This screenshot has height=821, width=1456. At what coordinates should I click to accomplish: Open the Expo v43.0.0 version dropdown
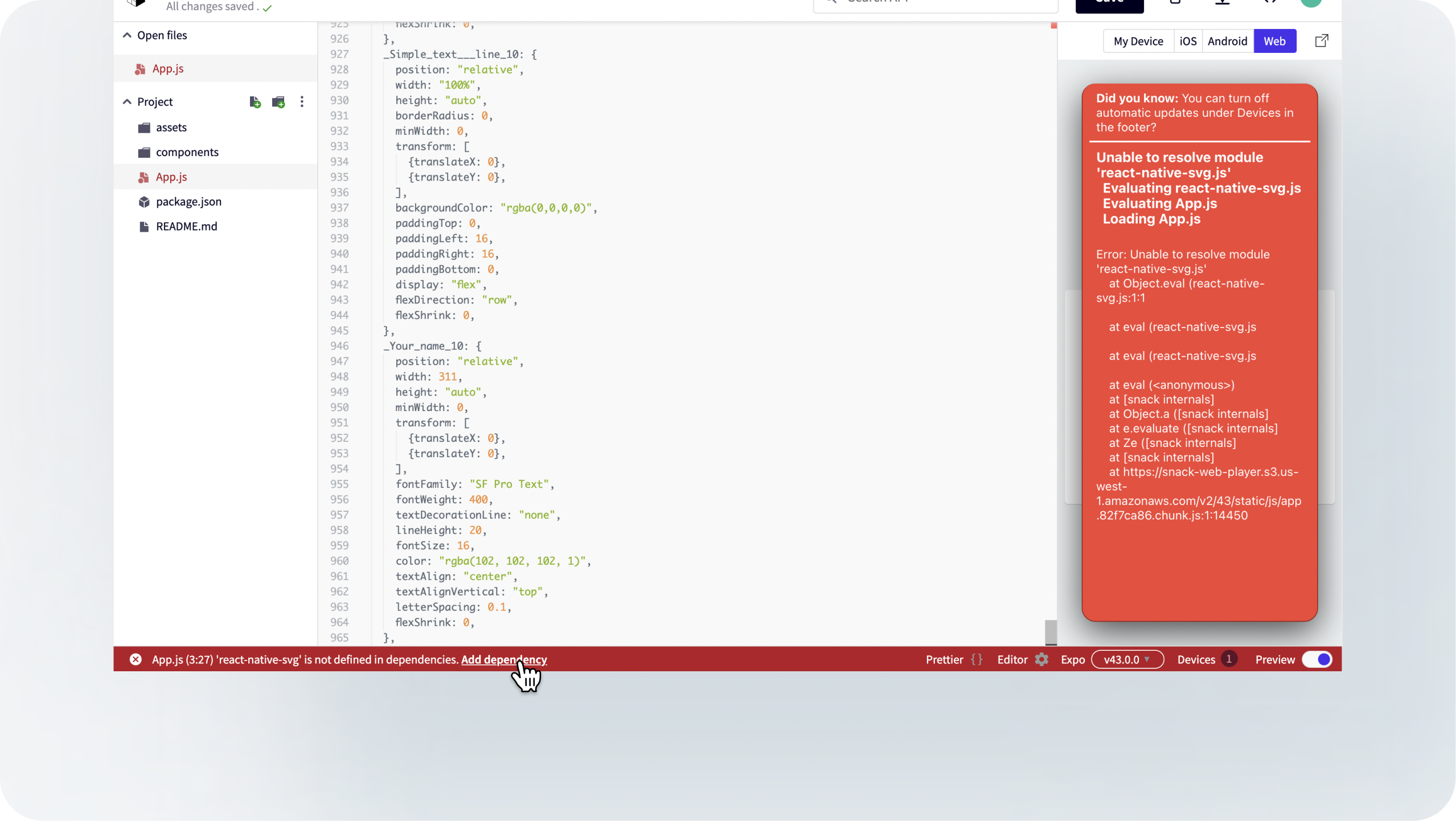click(1127, 659)
